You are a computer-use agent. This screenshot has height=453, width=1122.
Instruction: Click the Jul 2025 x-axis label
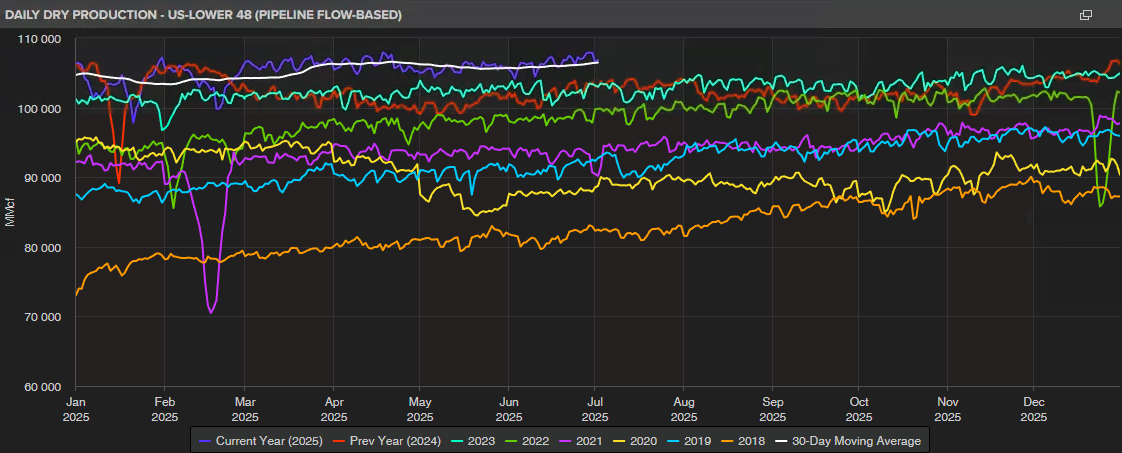(595, 410)
